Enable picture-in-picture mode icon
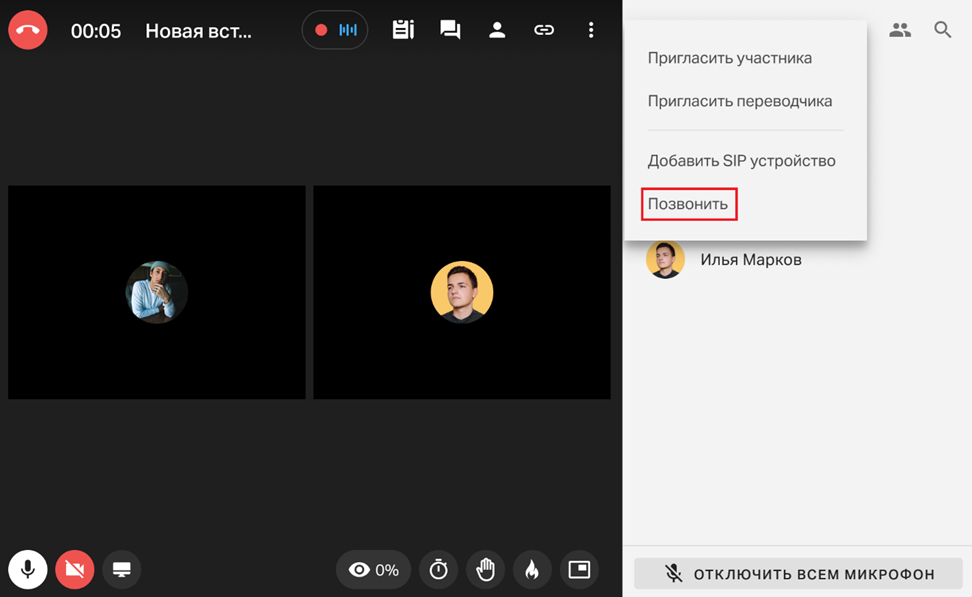 [x=579, y=570]
